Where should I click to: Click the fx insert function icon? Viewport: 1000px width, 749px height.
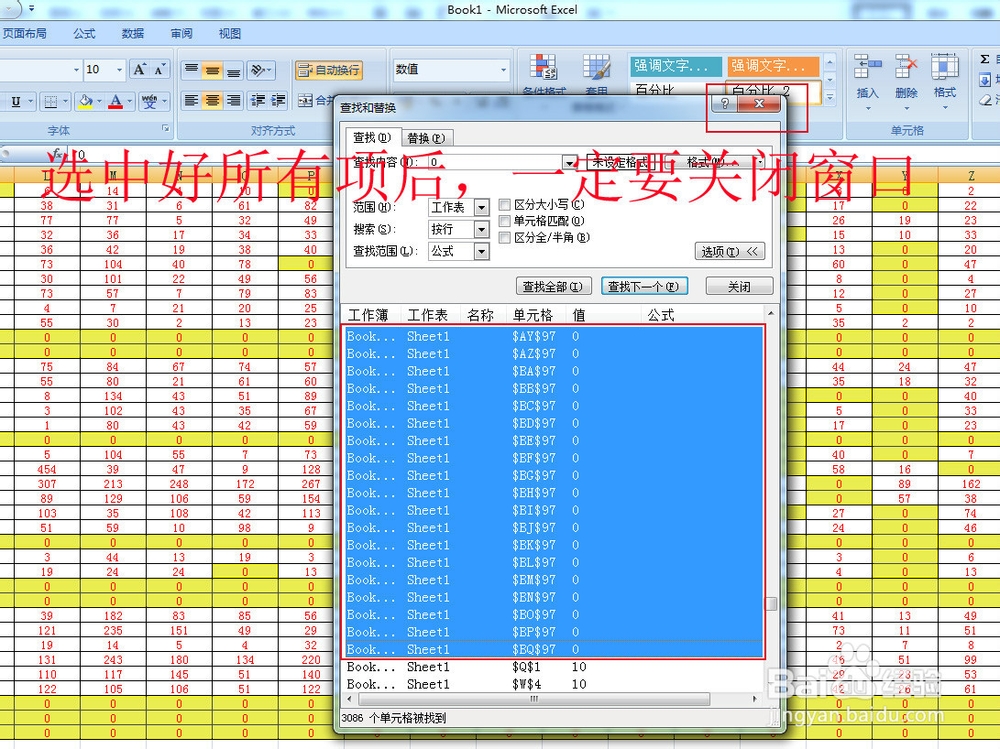pyautogui.click(x=57, y=154)
